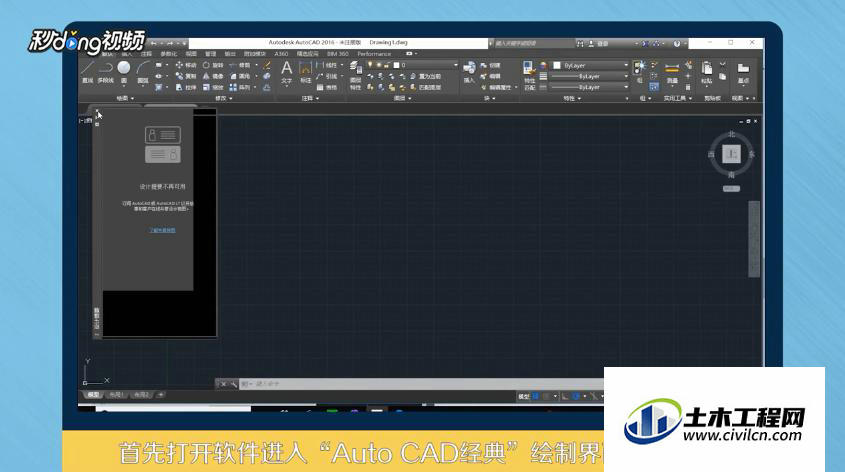The image size is (845, 472).
Task: Click the Stretch (拉伸) tool
Action: tap(185, 87)
